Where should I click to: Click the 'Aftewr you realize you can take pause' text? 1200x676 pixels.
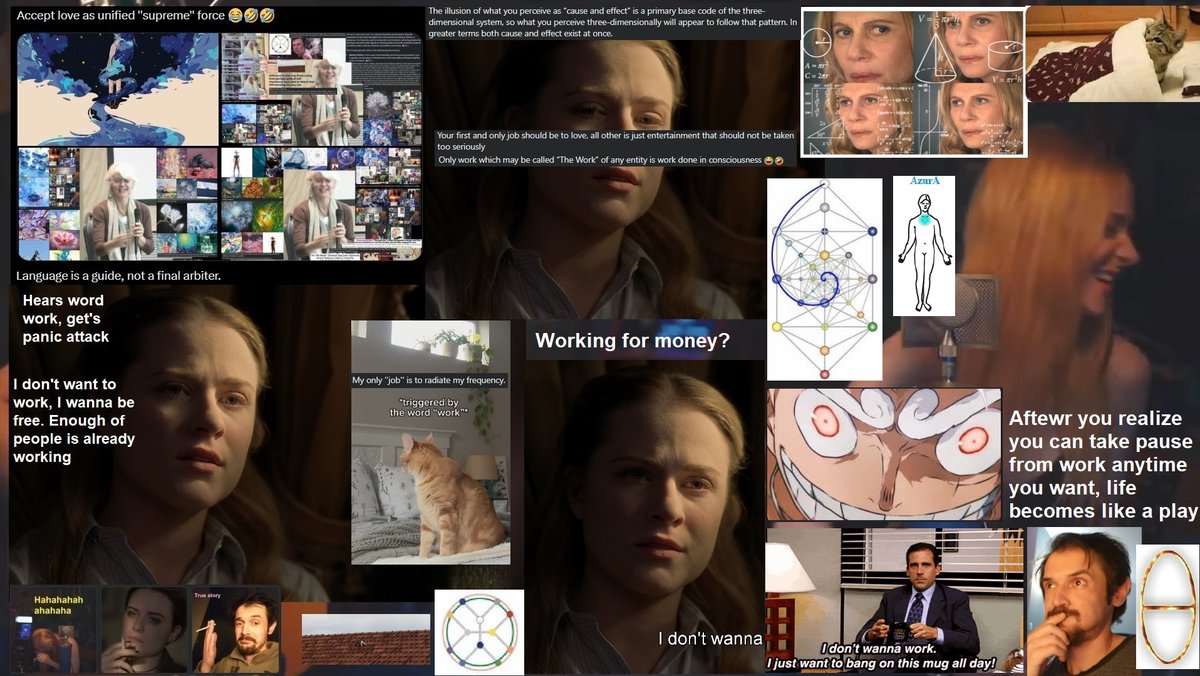1103,465
